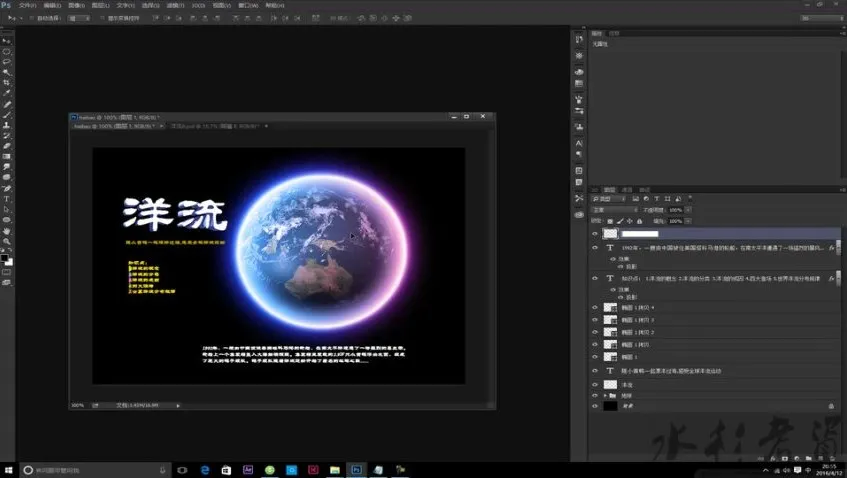Select the Zoom tool
847x478 pixels.
(7, 242)
